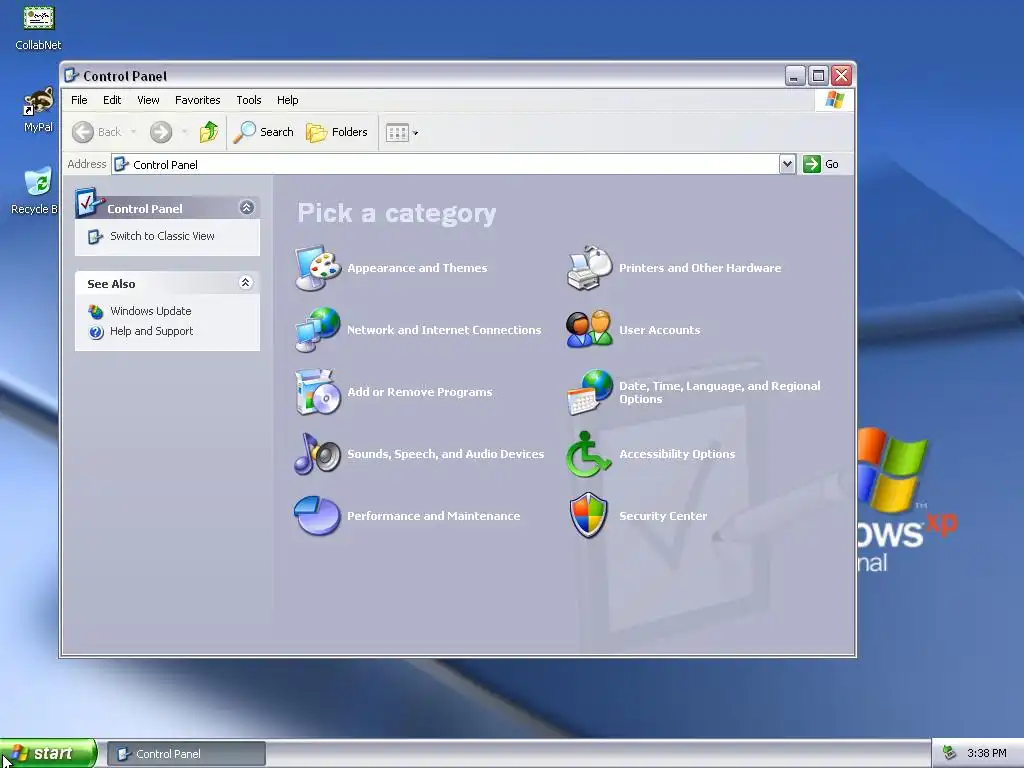Toggle the Folders pane button
The width and height of the screenshot is (1024, 768).
coord(337,132)
